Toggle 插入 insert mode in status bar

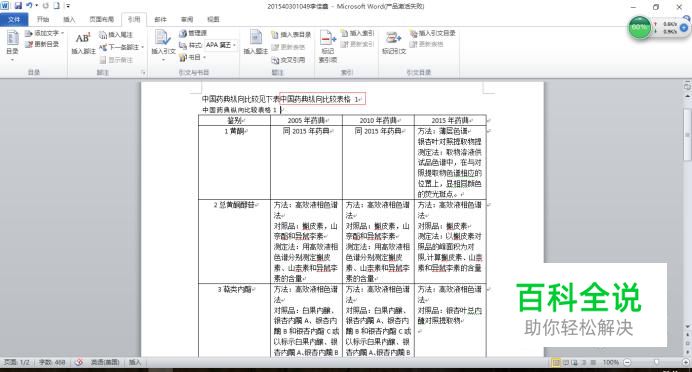coord(135,362)
